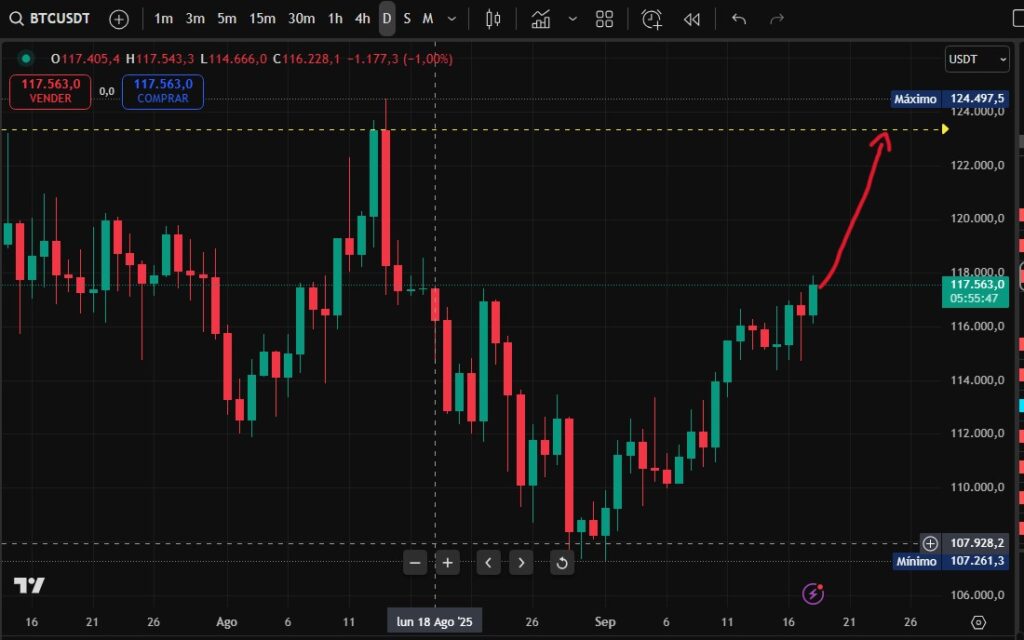Image resolution: width=1024 pixels, height=640 pixels.
Task: Expand the chart style options chevron
Action: pos(573,18)
